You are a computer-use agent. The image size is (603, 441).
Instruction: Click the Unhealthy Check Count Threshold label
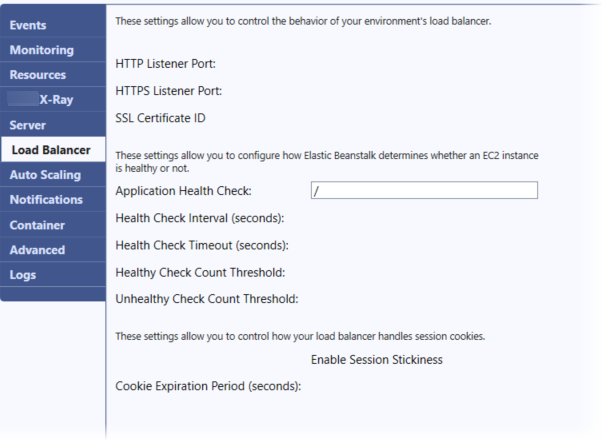[208, 298]
